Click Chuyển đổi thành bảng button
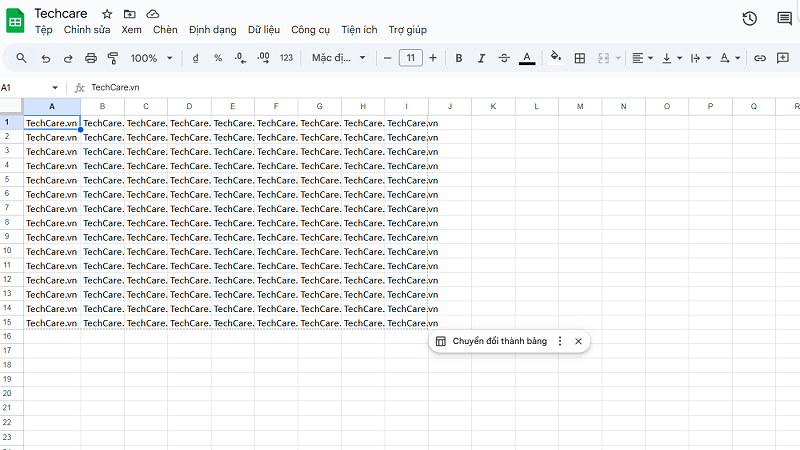Viewport: 800px width, 450px height. coord(491,341)
